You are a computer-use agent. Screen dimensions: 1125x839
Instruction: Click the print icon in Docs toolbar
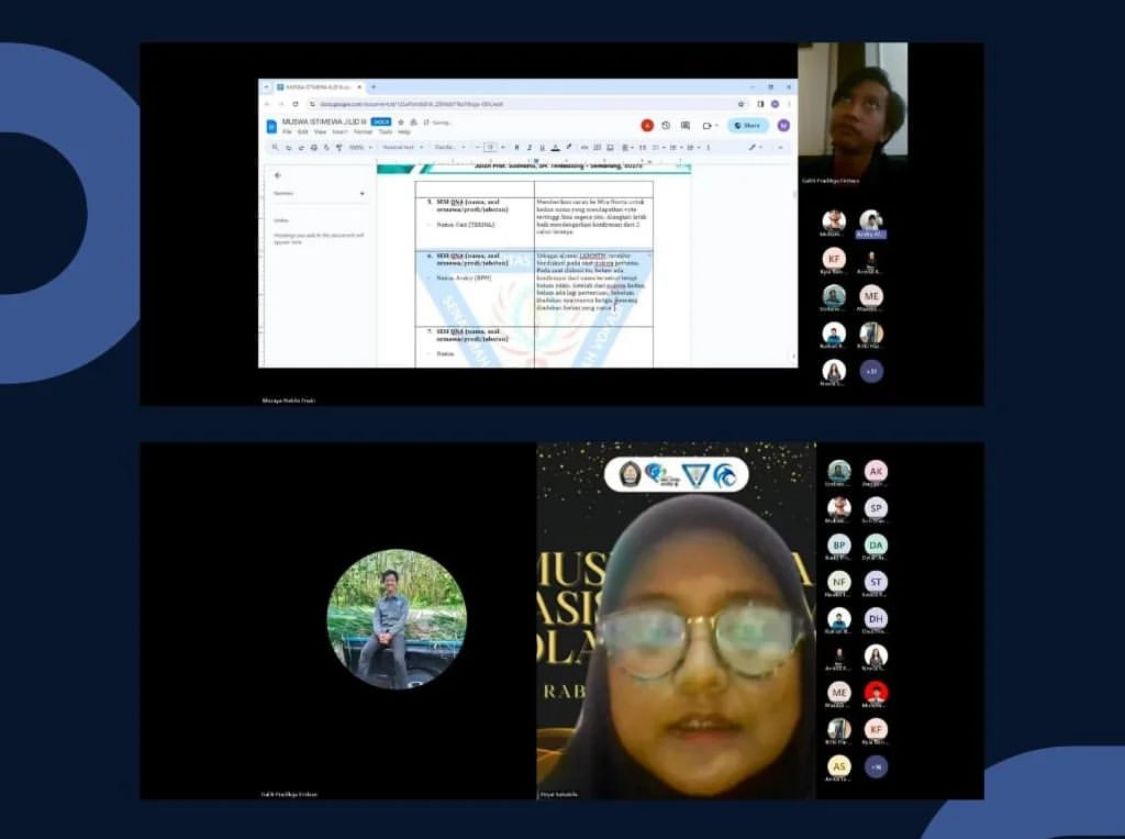coord(314,148)
